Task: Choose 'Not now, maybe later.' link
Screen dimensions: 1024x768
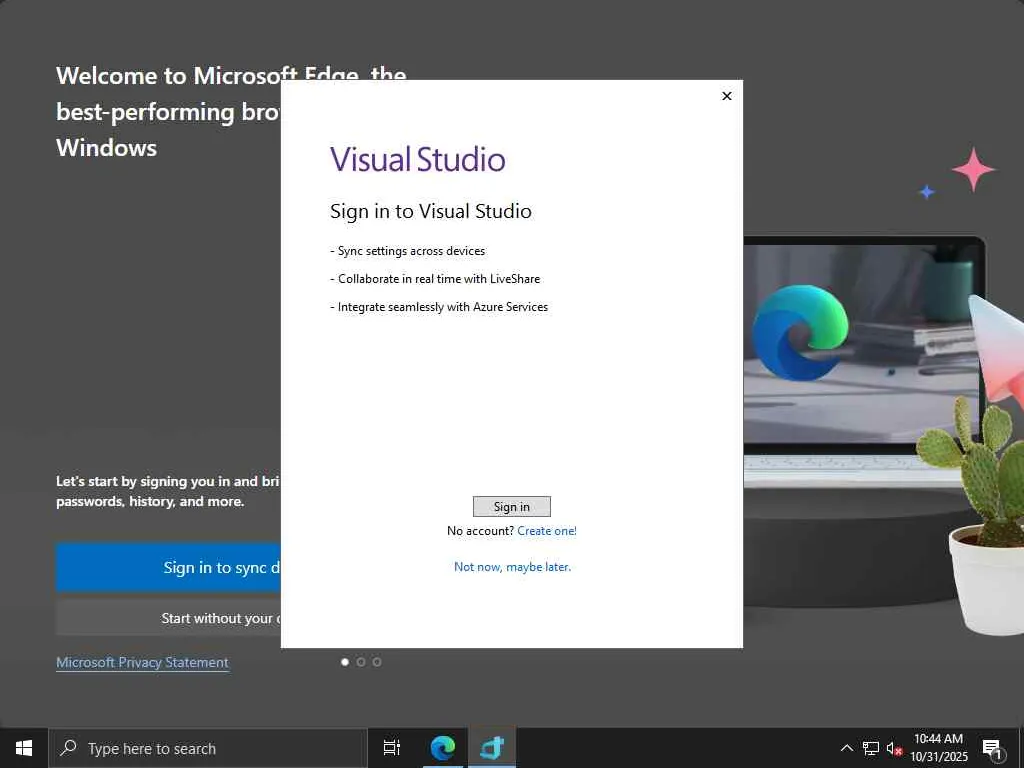Action: click(x=512, y=567)
